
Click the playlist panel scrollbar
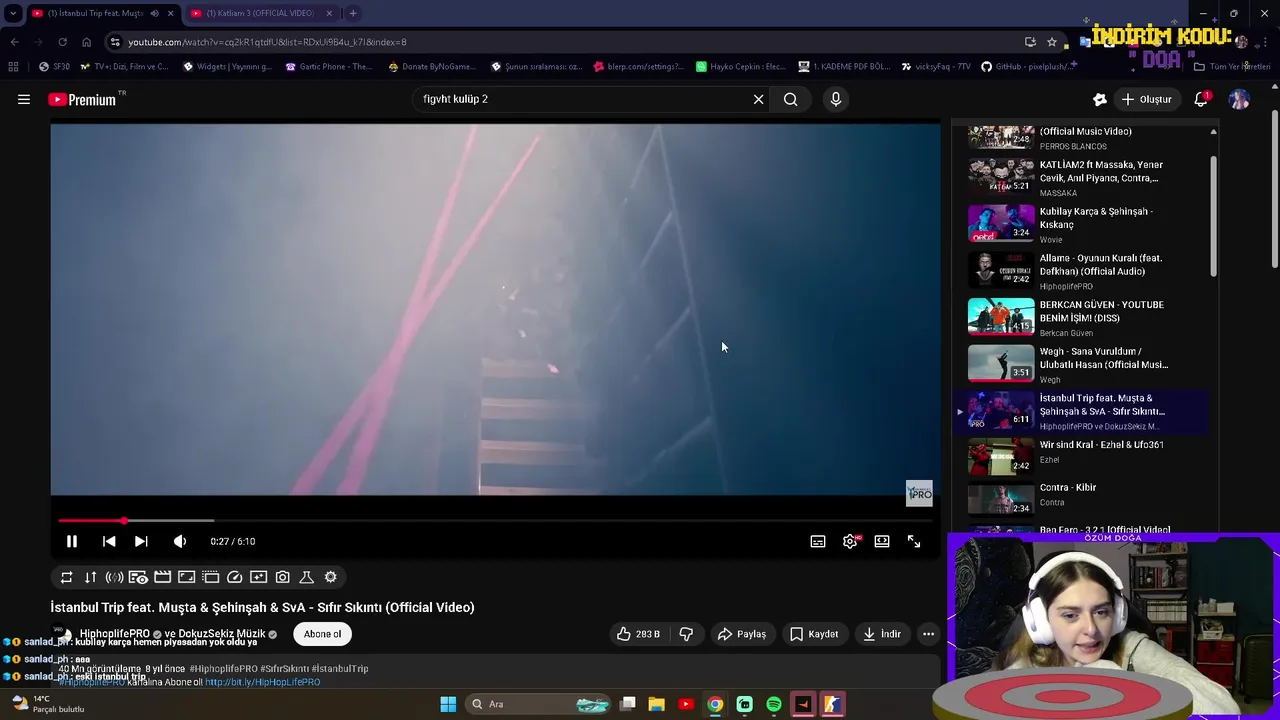[1214, 215]
